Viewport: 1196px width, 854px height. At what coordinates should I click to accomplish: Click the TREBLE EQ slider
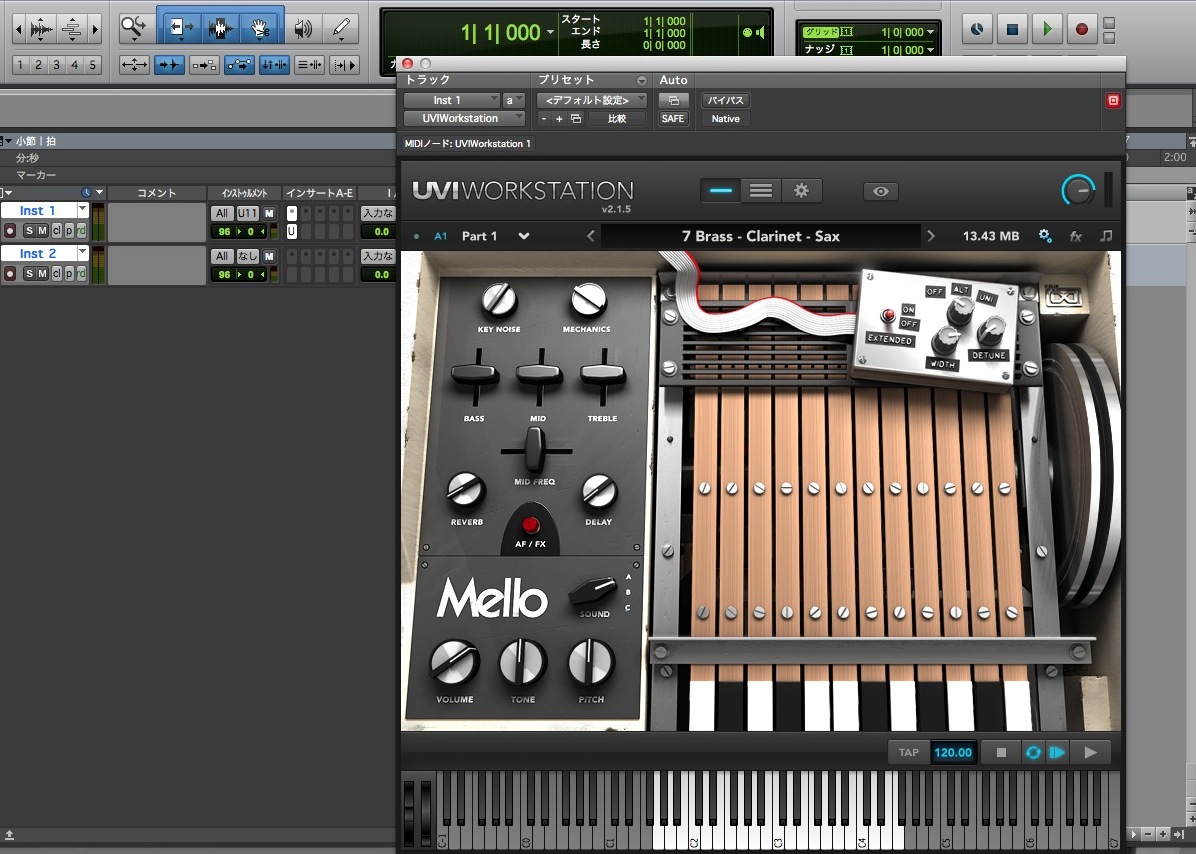603,376
